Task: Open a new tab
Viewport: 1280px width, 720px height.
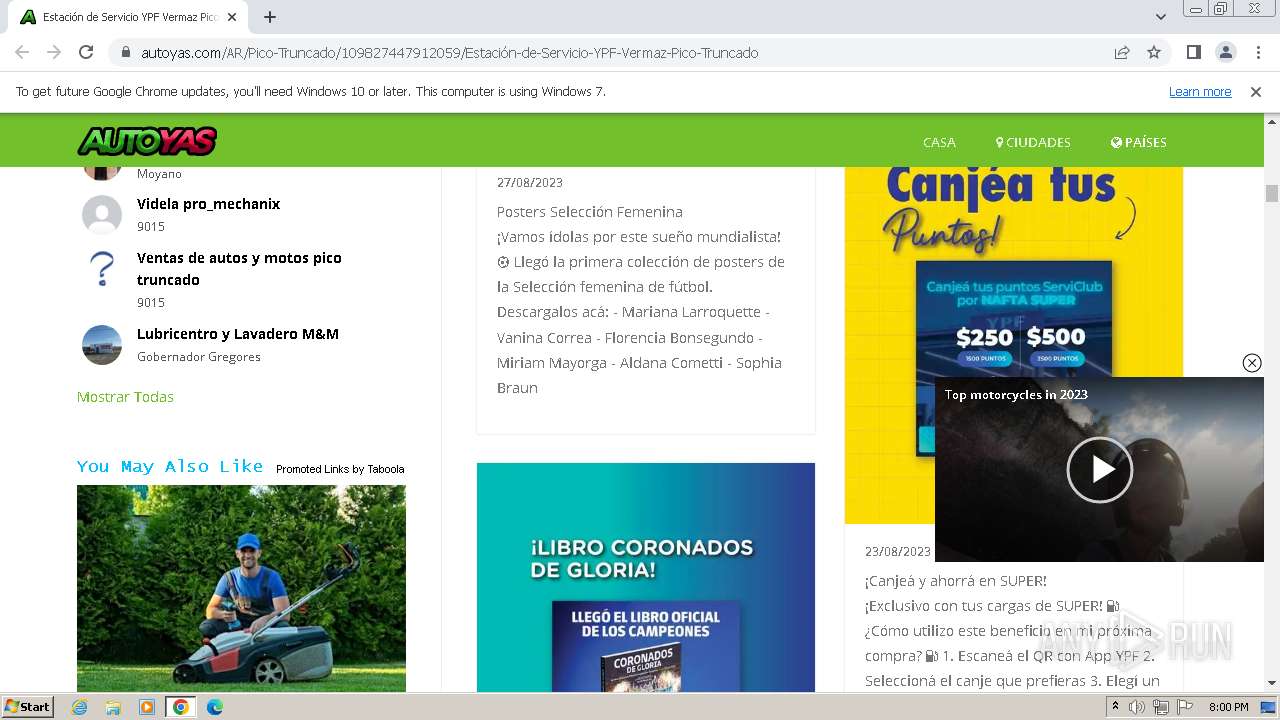Action: pos(270,17)
